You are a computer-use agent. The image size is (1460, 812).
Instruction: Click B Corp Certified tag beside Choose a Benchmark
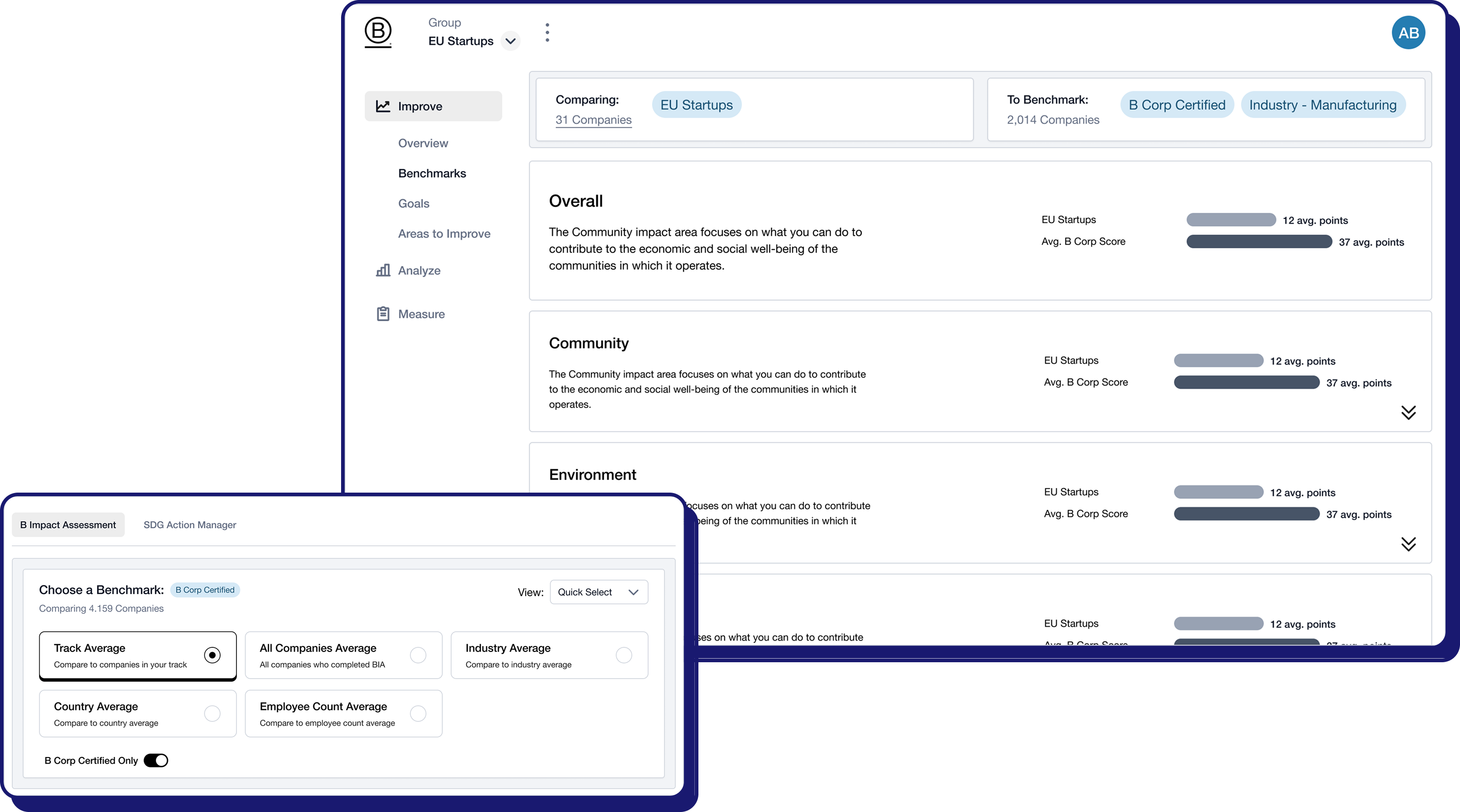point(204,590)
